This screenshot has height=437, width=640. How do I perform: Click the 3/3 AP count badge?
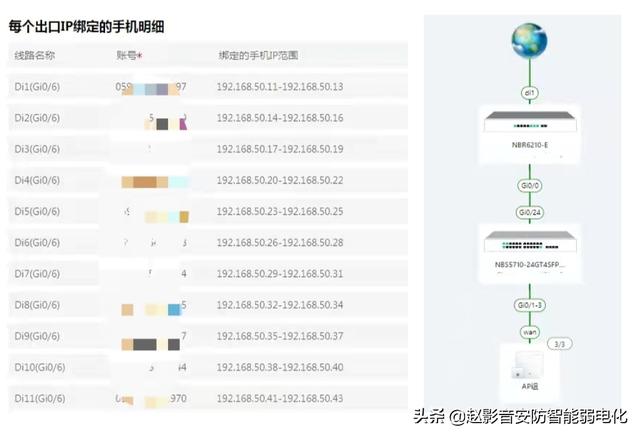[x=560, y=344]
